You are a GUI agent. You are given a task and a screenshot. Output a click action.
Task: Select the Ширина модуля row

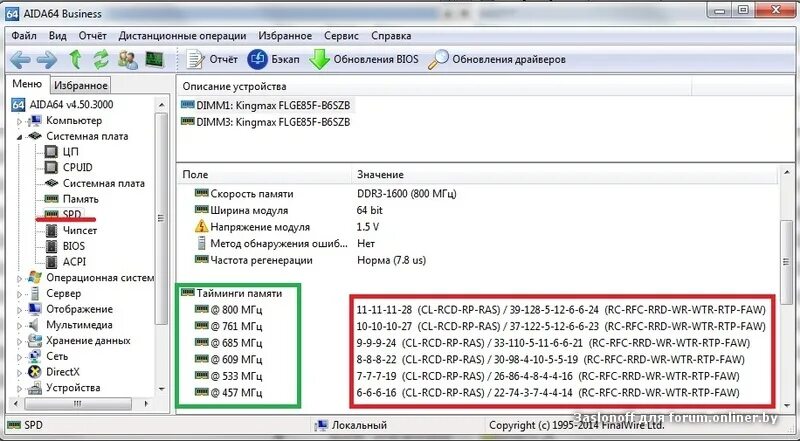coord(477,210)
